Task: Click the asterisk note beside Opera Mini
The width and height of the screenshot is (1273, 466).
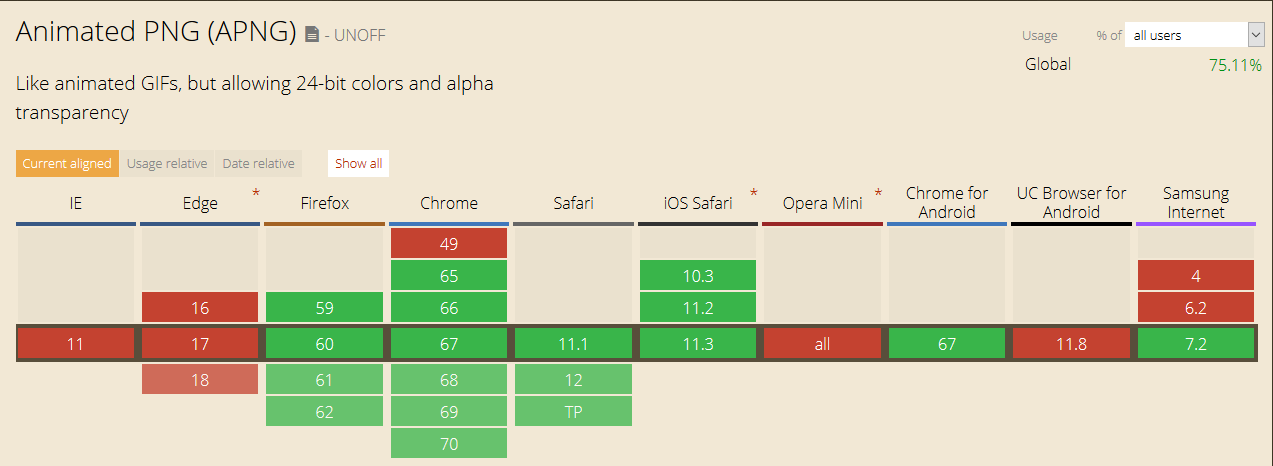Action: [878, 192]
